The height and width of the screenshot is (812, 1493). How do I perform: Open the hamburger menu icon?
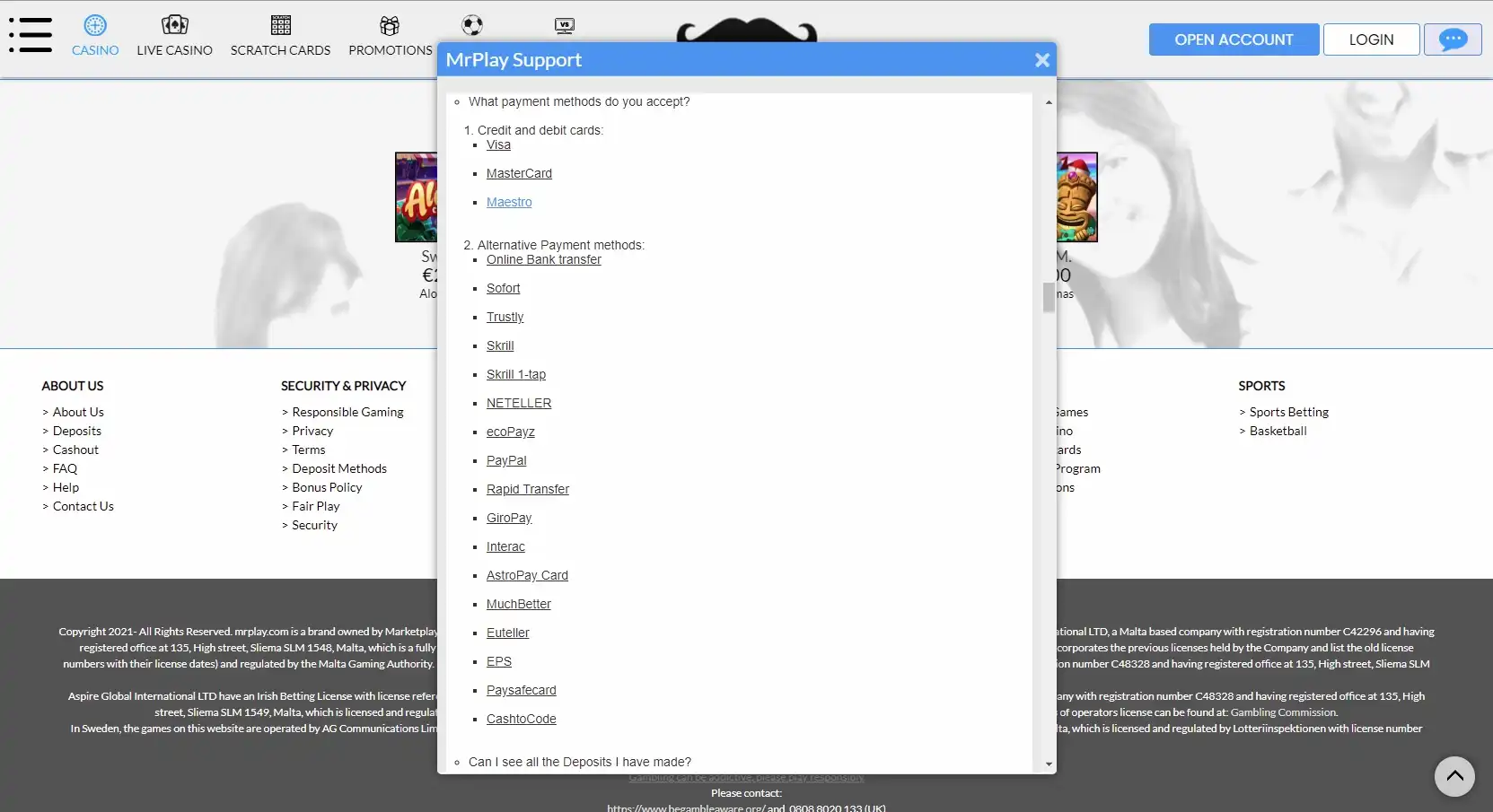[x=31, y=36]
